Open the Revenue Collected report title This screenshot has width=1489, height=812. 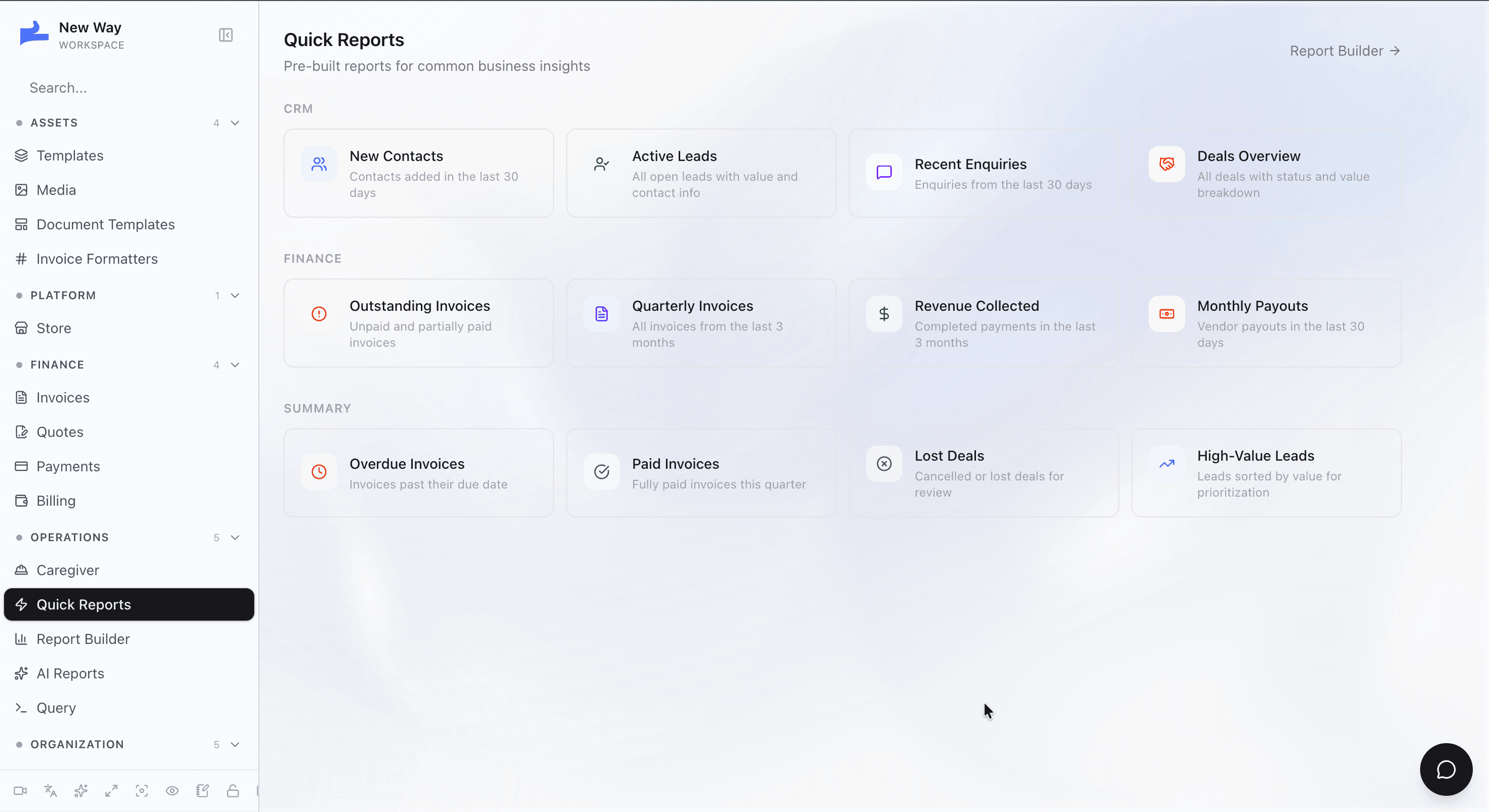[976, 306]
